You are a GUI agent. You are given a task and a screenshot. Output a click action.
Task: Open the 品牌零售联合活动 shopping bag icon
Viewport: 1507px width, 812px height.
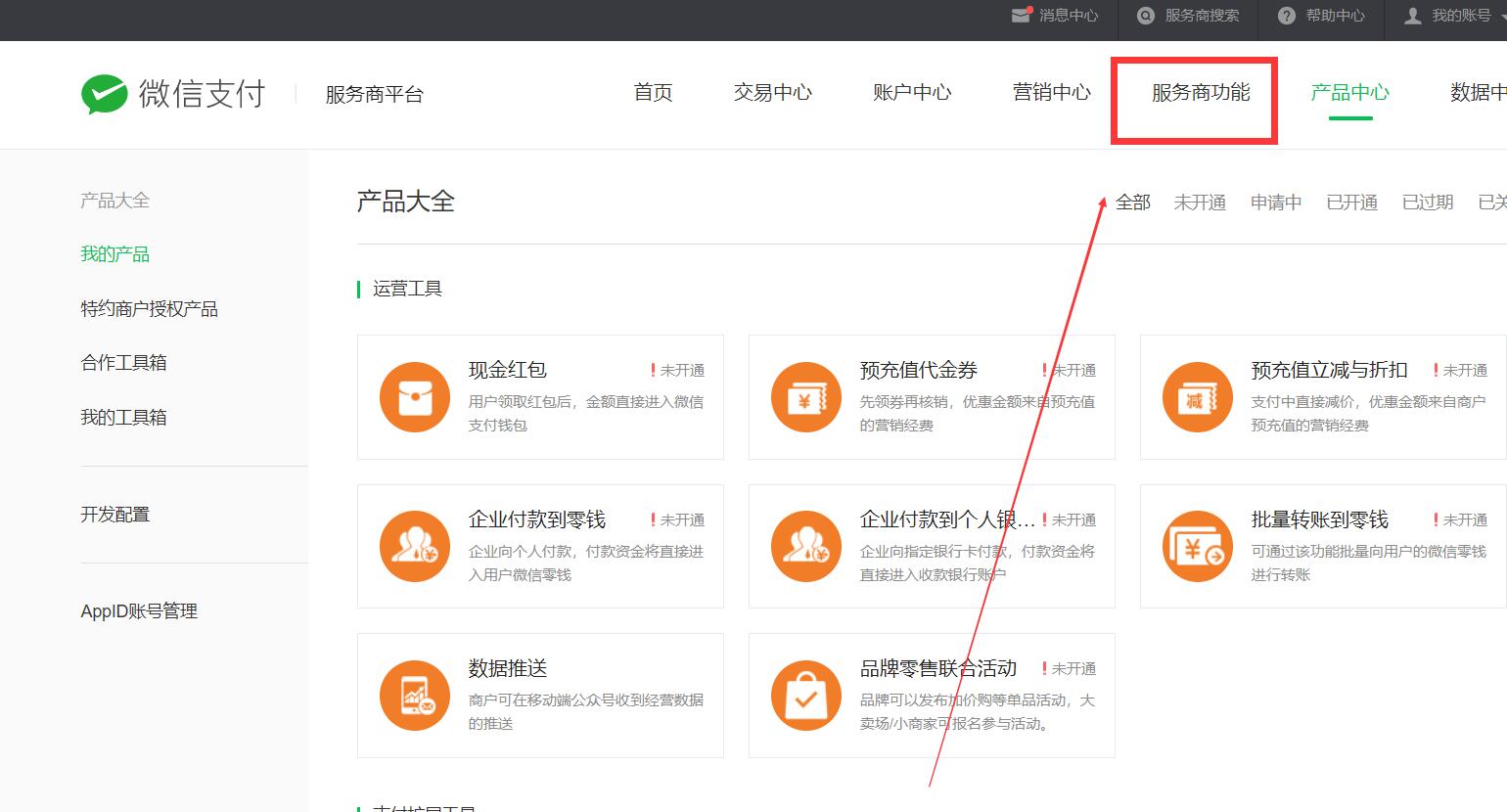tap(806, 696)
